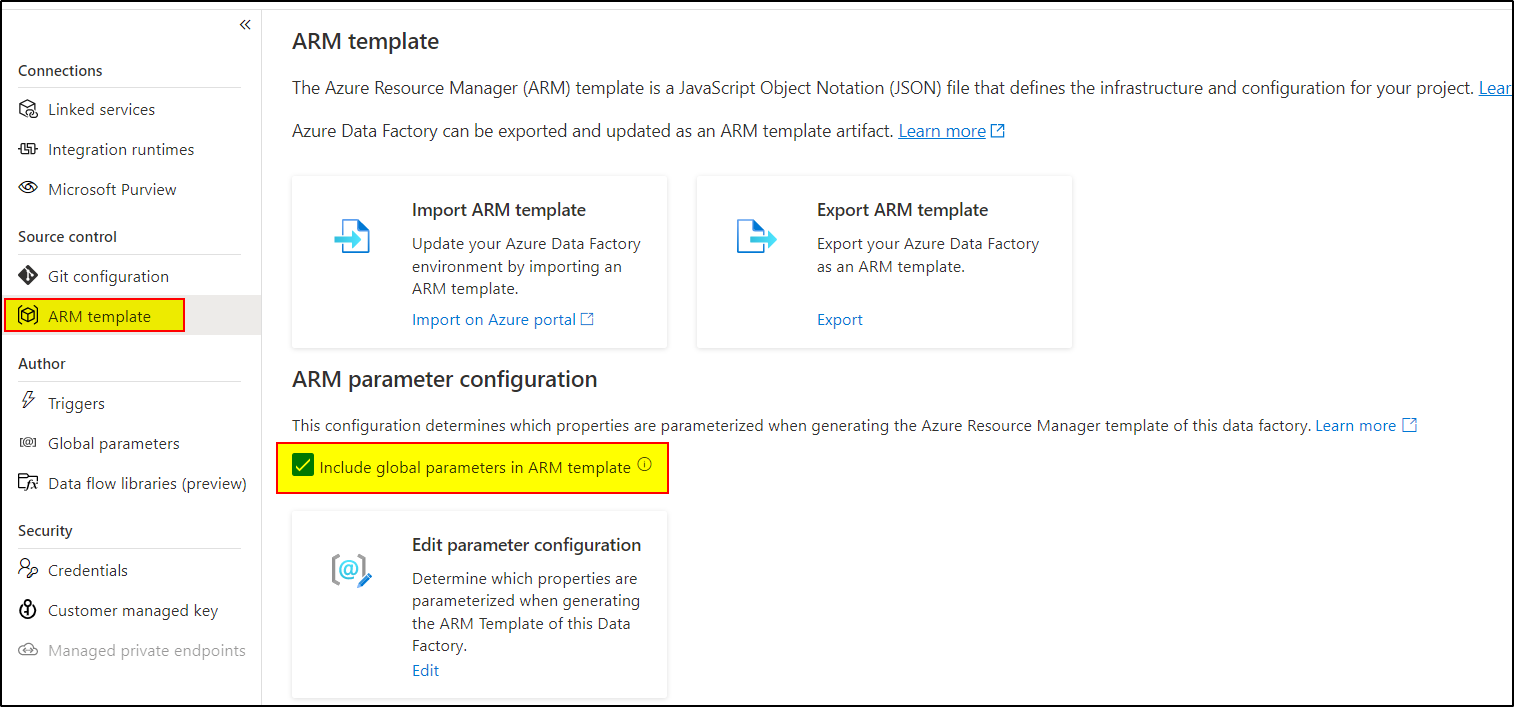Click the Author section header
Screen dimensions: 1514x707
tap(42, 364)
